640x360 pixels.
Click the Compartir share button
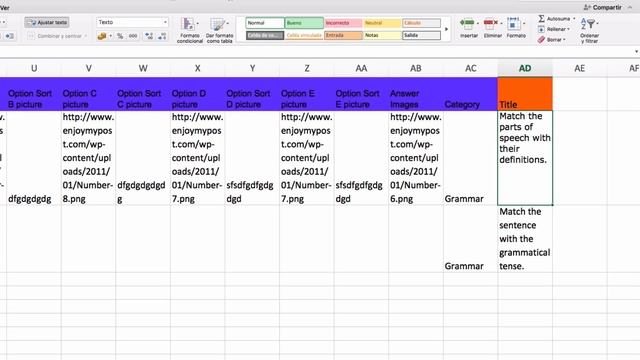tap(602, 7)
